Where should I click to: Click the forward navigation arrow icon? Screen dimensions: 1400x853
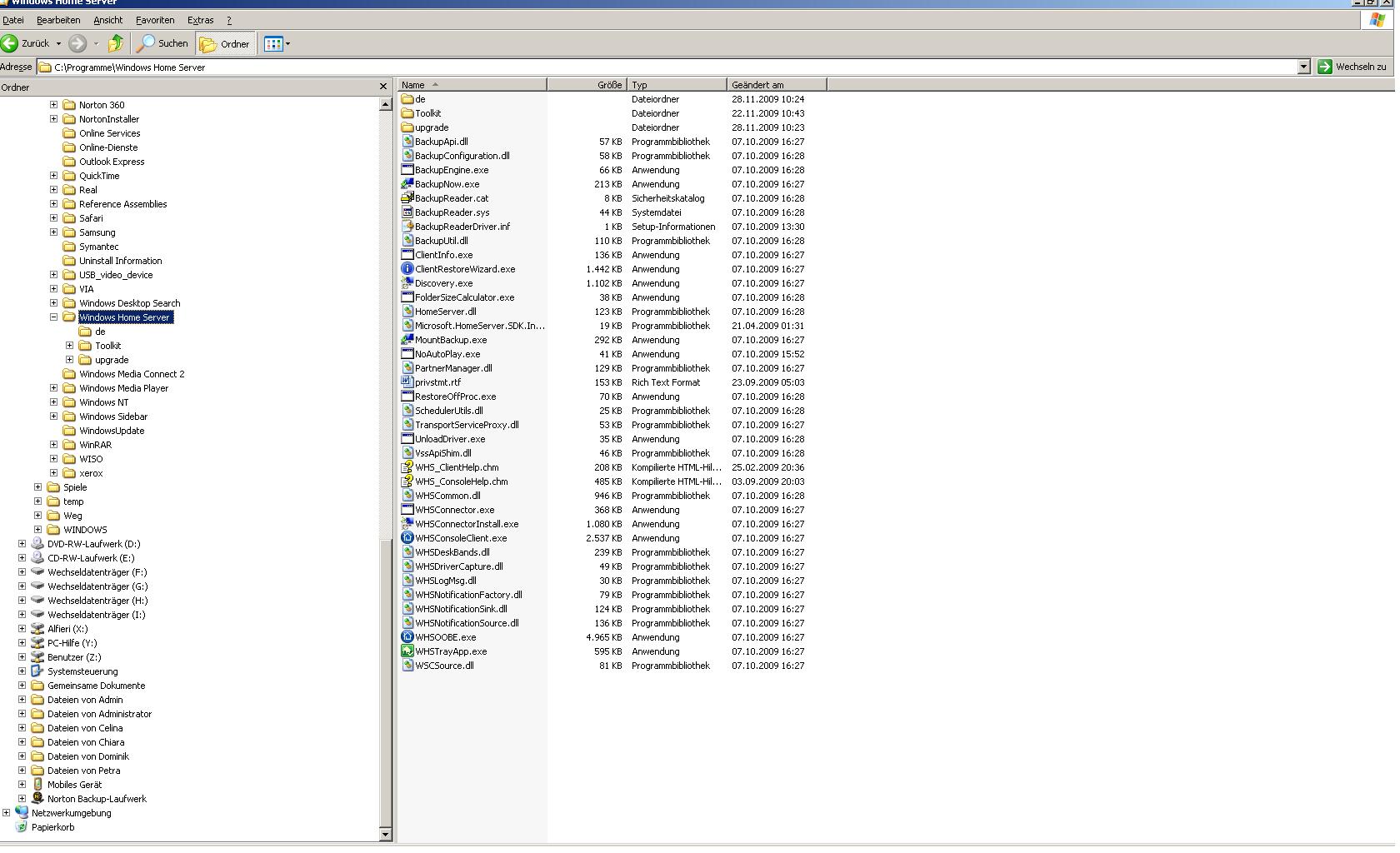77,43
